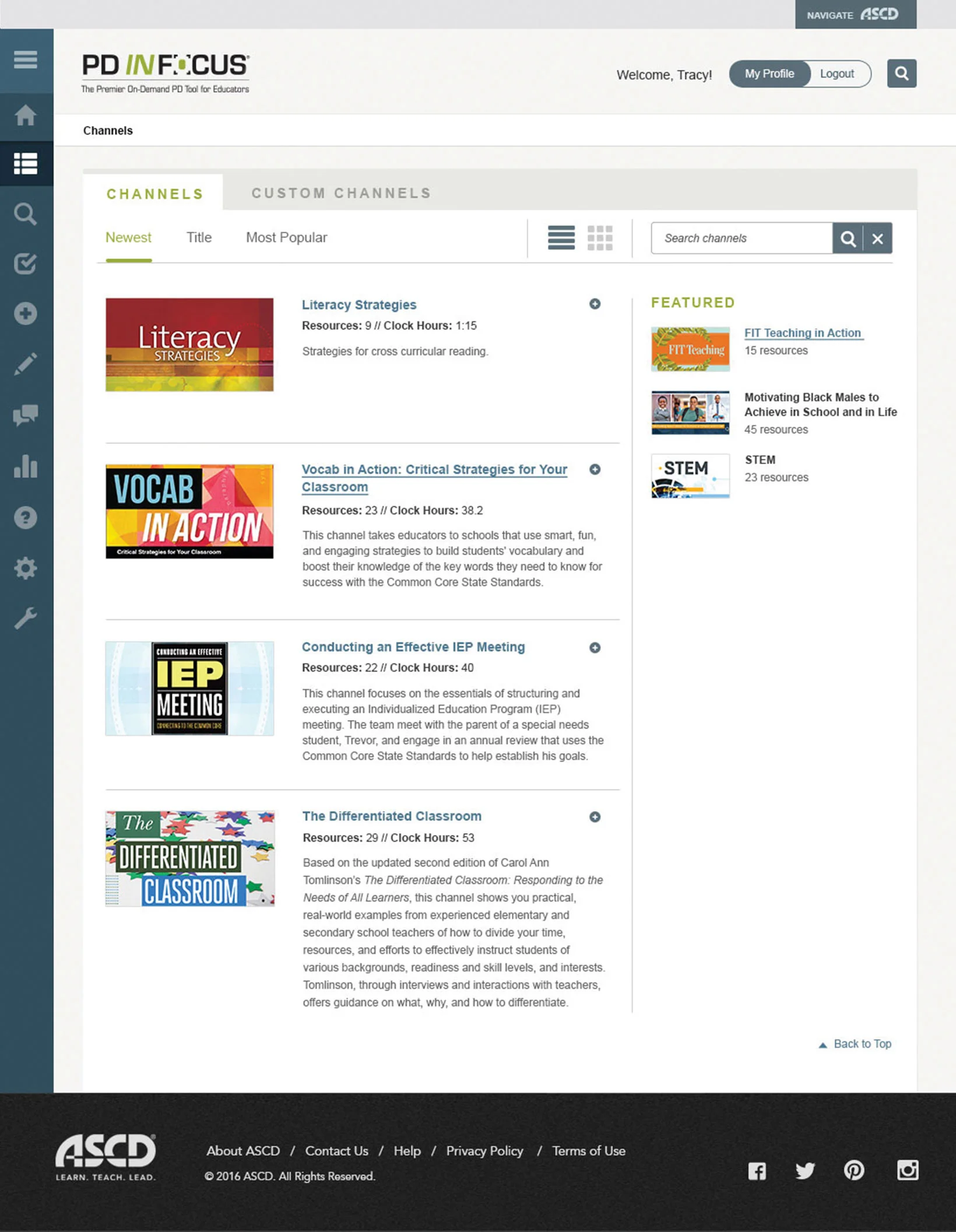Click the Motivating Black Males thumbnail

pos(690,413)
